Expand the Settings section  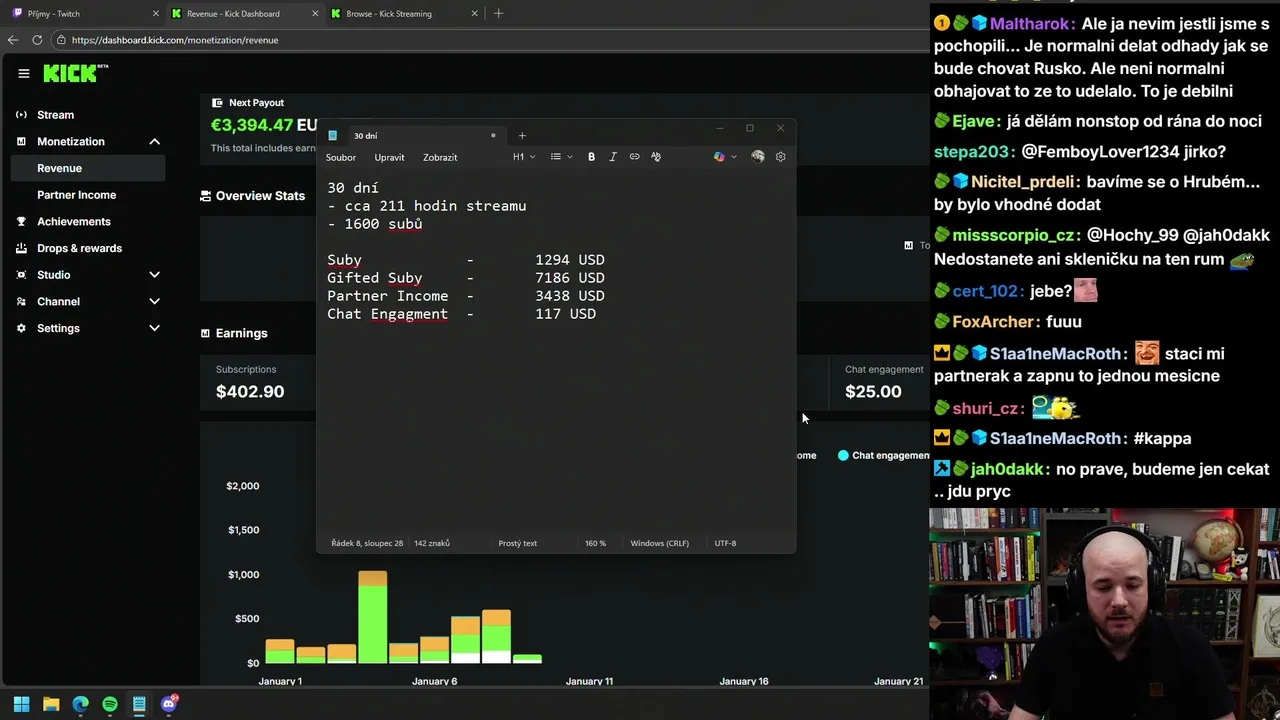point(154,328)
